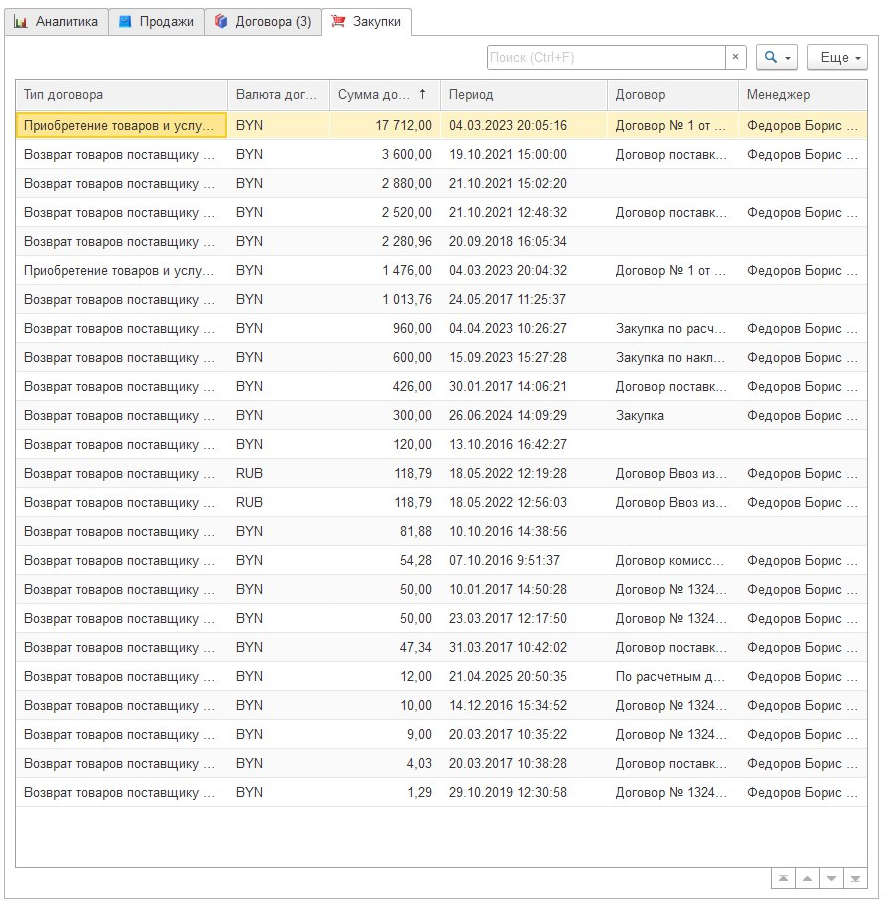
Task: Sort by the Период column header
Action: click(x=523, y=95)
